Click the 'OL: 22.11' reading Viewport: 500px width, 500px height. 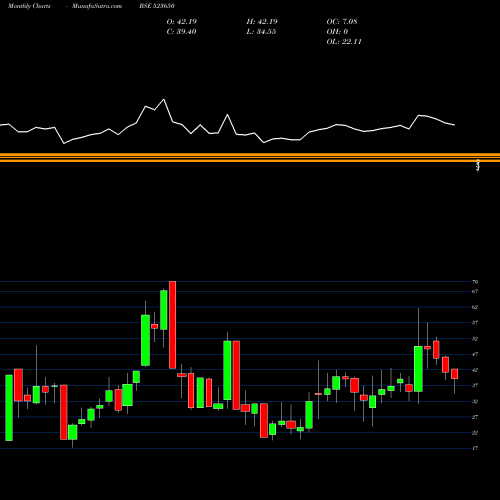click(344, 42)
